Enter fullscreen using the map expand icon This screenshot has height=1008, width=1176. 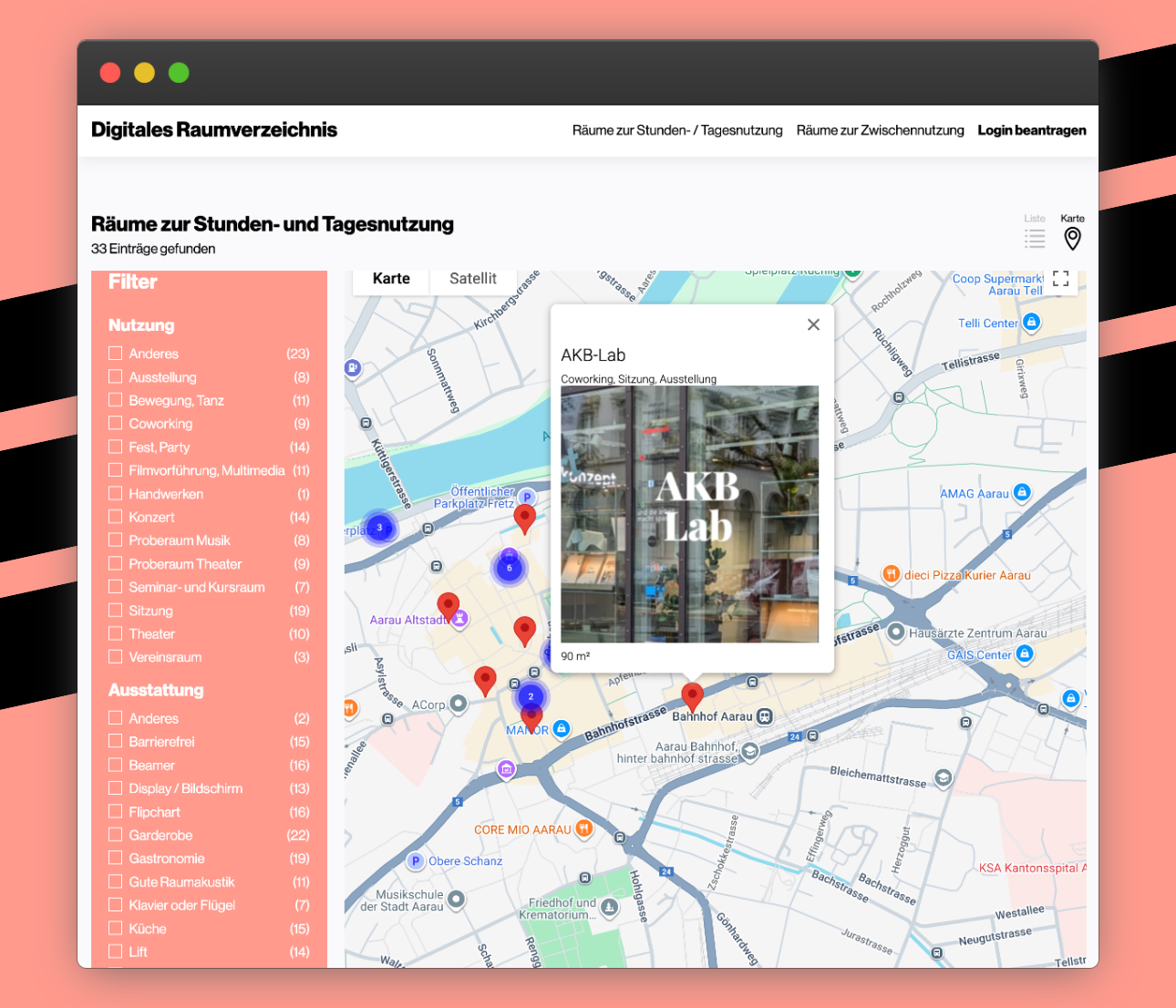[1060, 279]
